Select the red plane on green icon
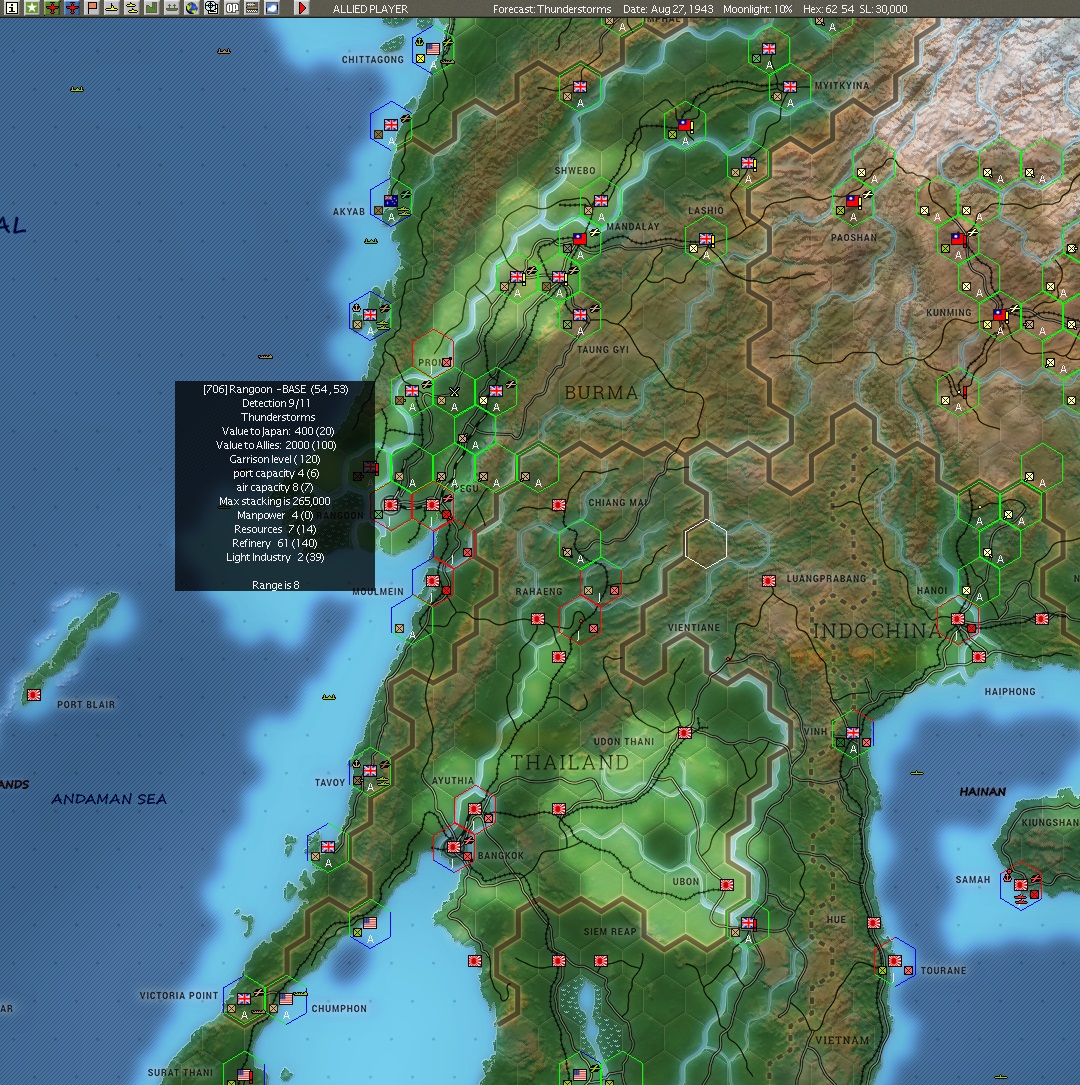Screen dimensions: 1080x1085 (x=51, y=8)
